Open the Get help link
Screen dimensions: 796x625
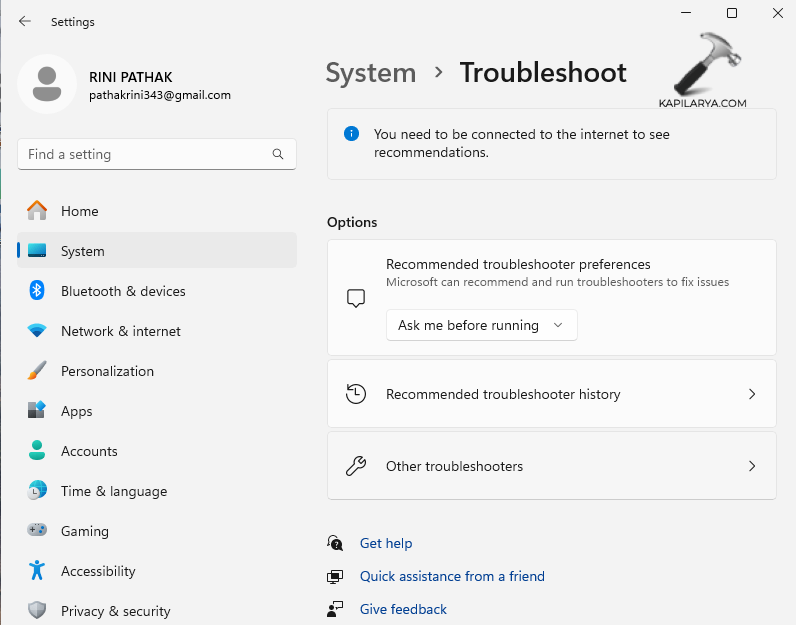pos(386,543)
